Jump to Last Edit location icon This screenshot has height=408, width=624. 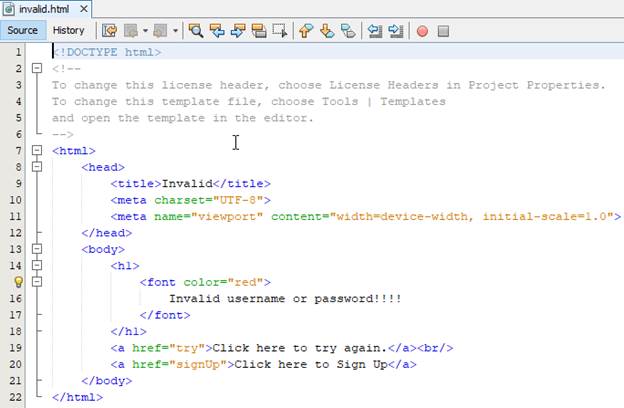pyautogui.click(x=109, y=31)
